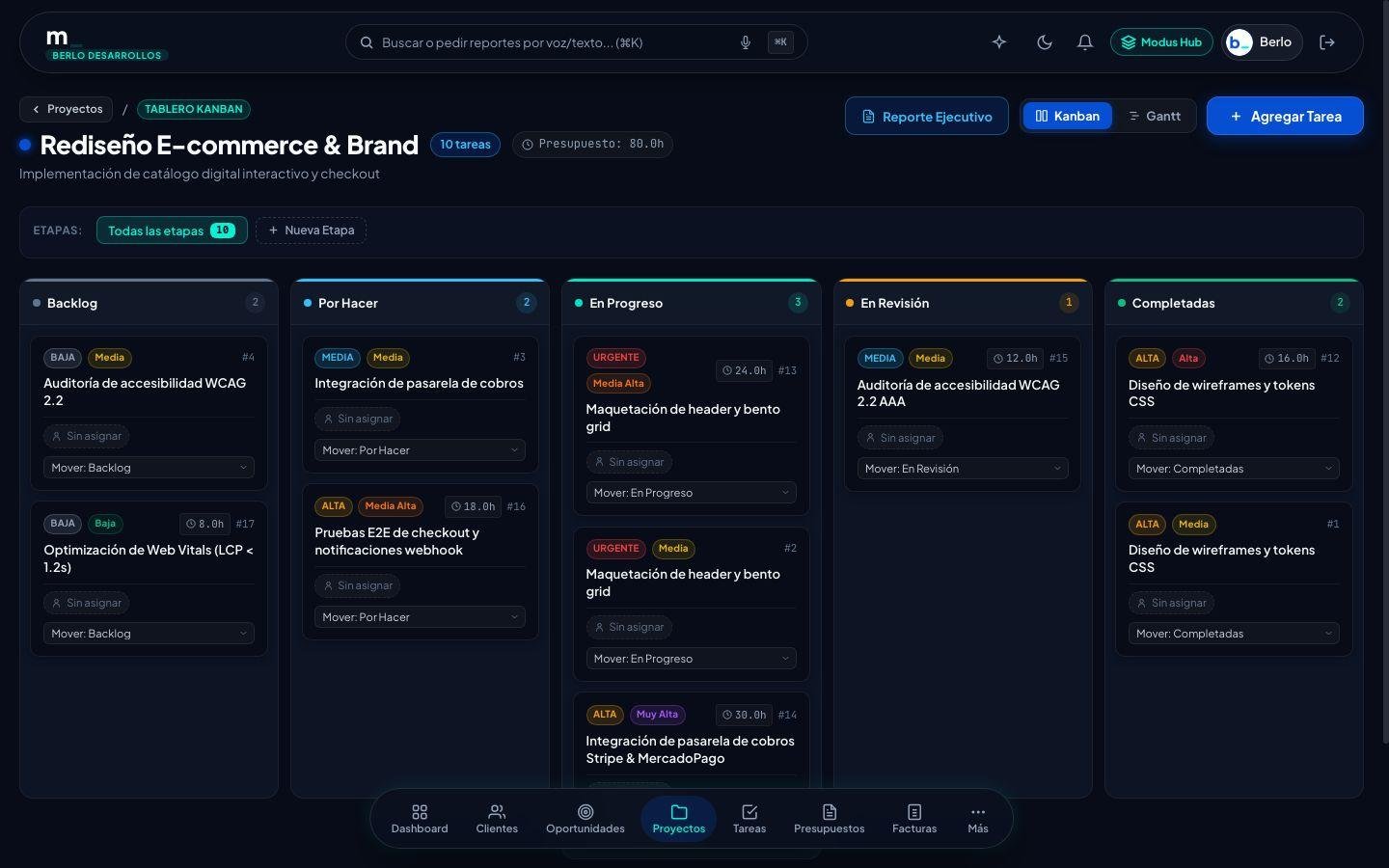1389x868 pixels.
Task: Open move dropdown for task #4
Action: pyautogui.click(x=149, y=468)
